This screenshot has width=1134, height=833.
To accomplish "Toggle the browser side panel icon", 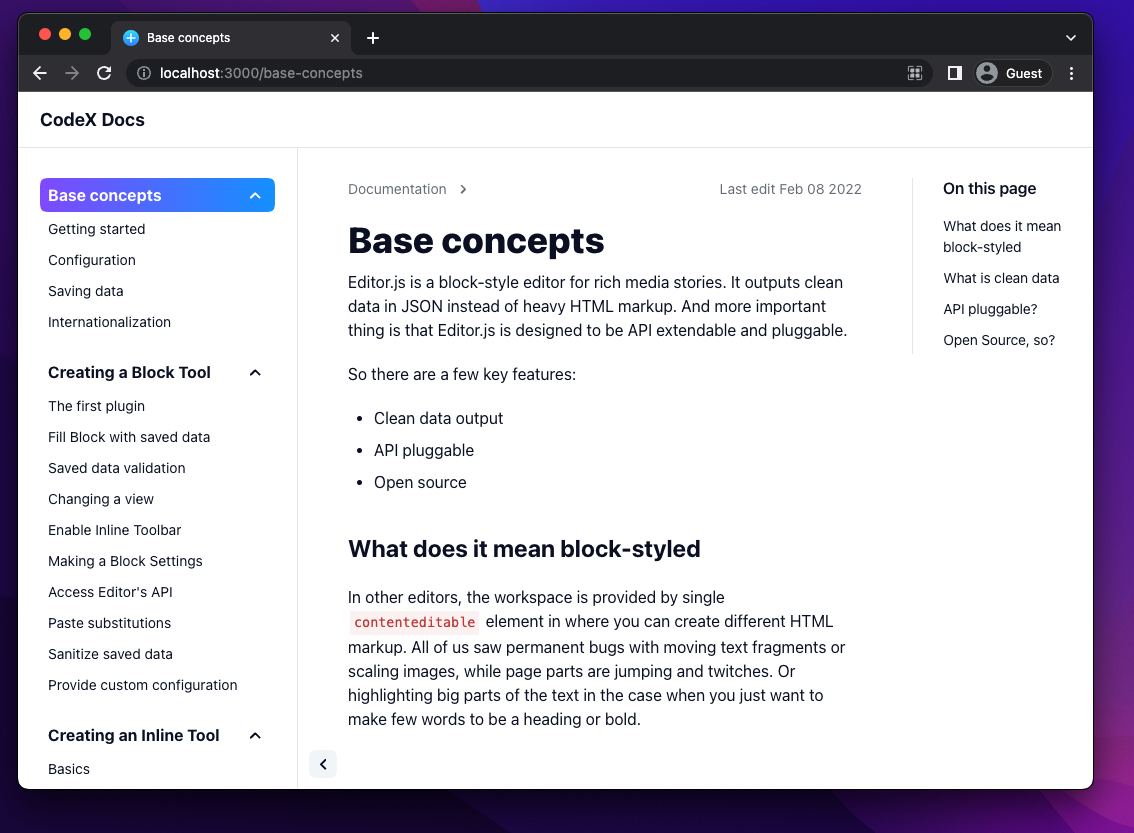I will 955,73.
